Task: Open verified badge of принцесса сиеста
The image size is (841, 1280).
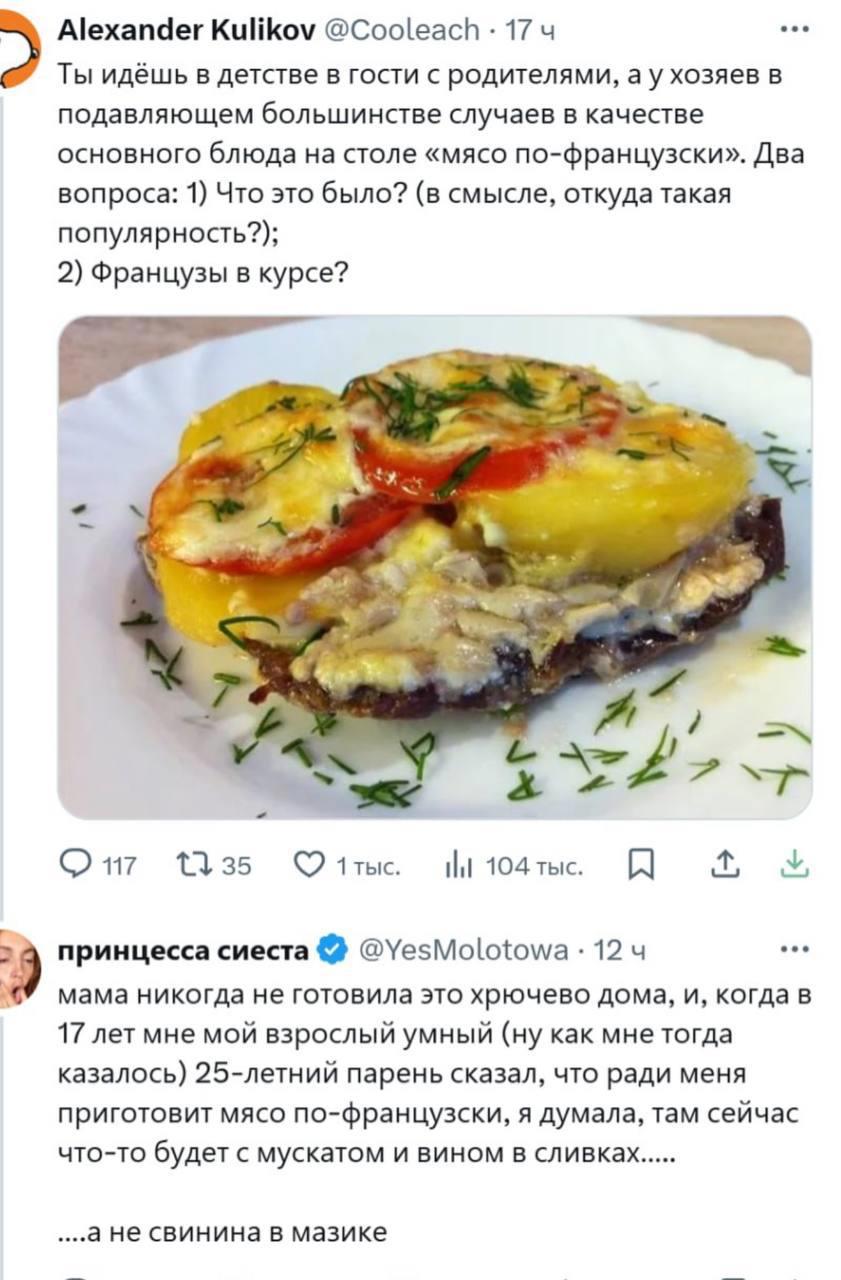Action: 331,950
